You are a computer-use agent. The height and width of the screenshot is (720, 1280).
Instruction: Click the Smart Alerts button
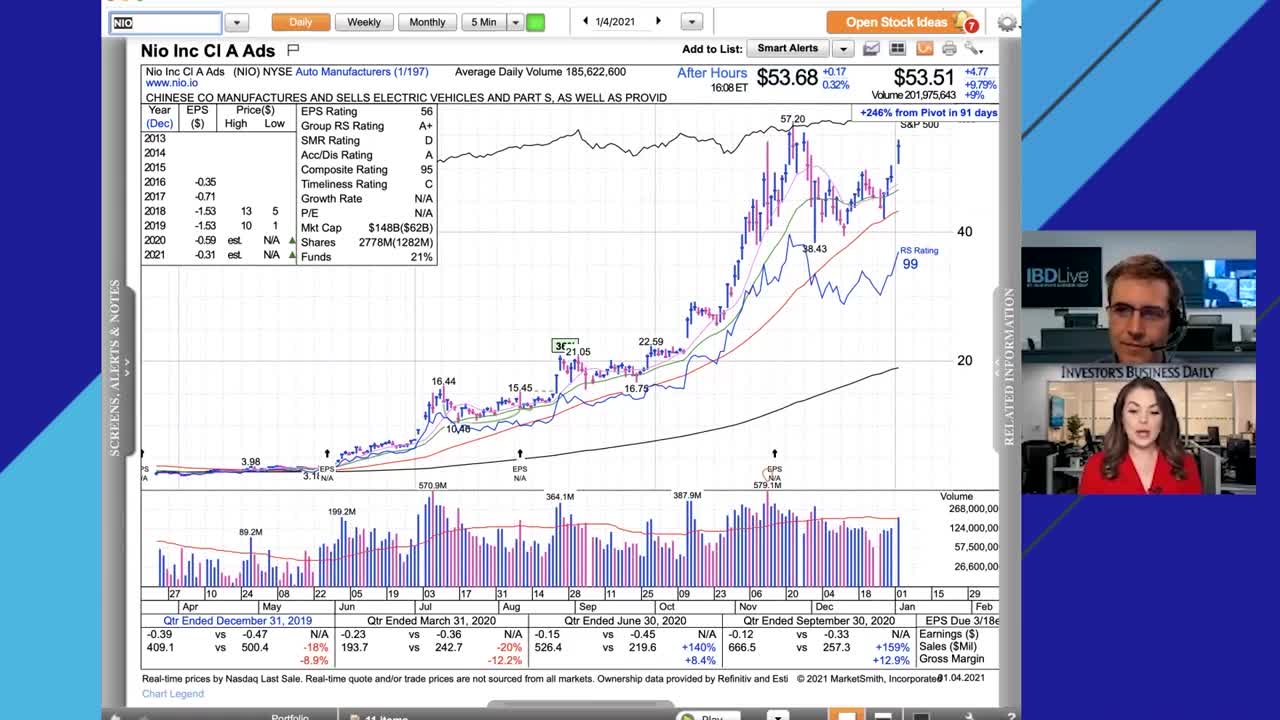pos(787,48)
